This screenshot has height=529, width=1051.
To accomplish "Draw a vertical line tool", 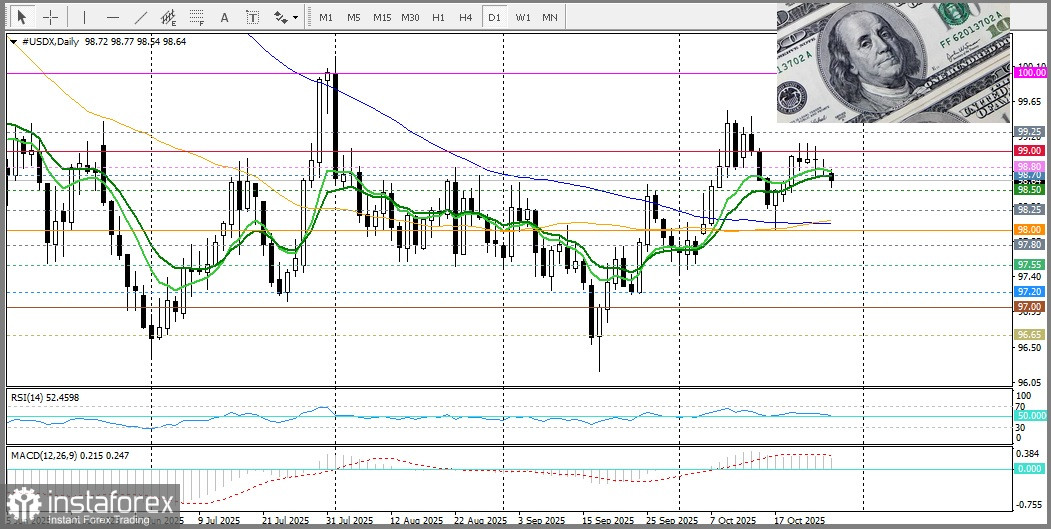I will (84, 17).
